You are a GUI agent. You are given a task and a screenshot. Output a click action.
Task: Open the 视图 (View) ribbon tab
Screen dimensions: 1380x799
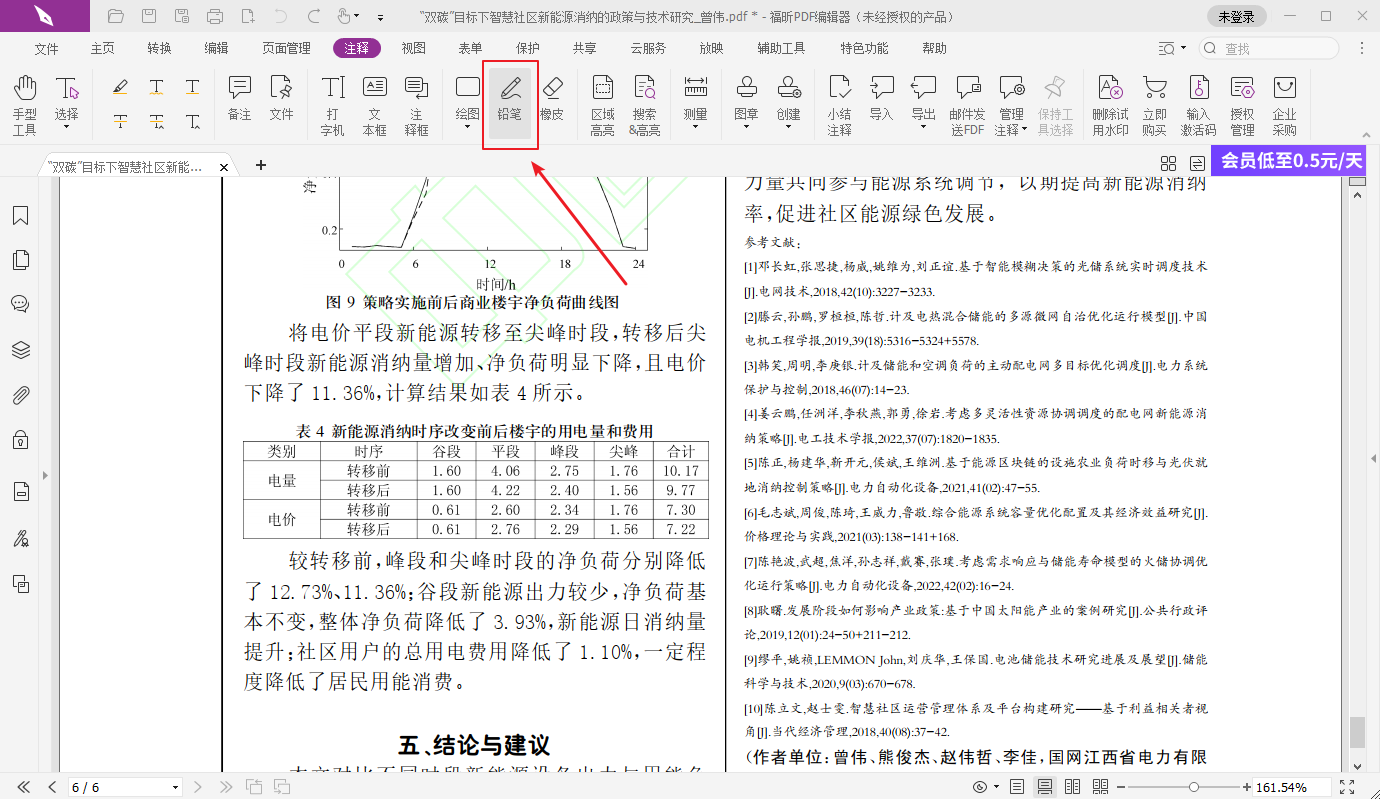(413, 48)
